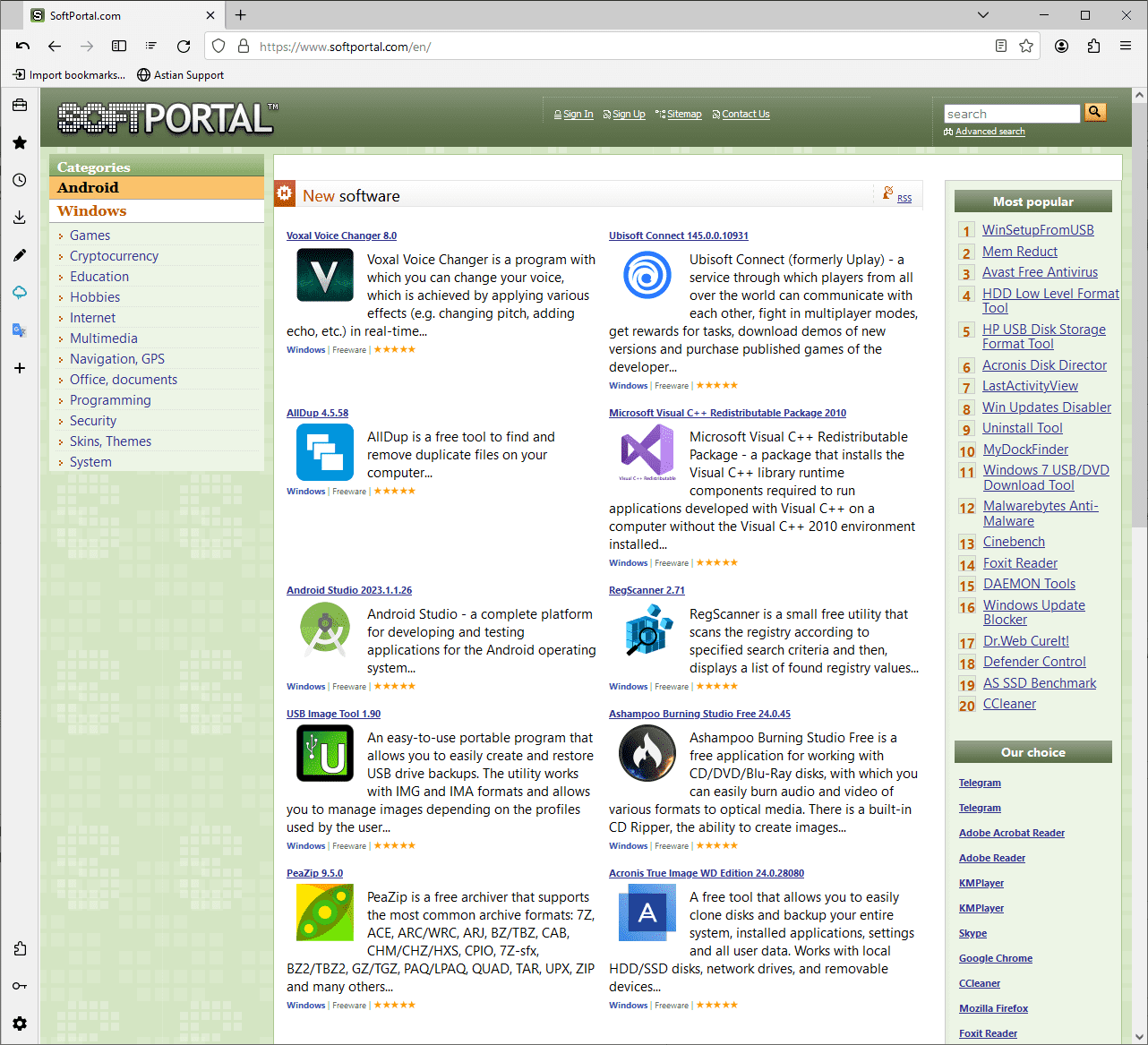Click the SoftPortal logo
Image resolution: width=1148 pixels, height=1045 pixels.
click(x=167, y=118)
